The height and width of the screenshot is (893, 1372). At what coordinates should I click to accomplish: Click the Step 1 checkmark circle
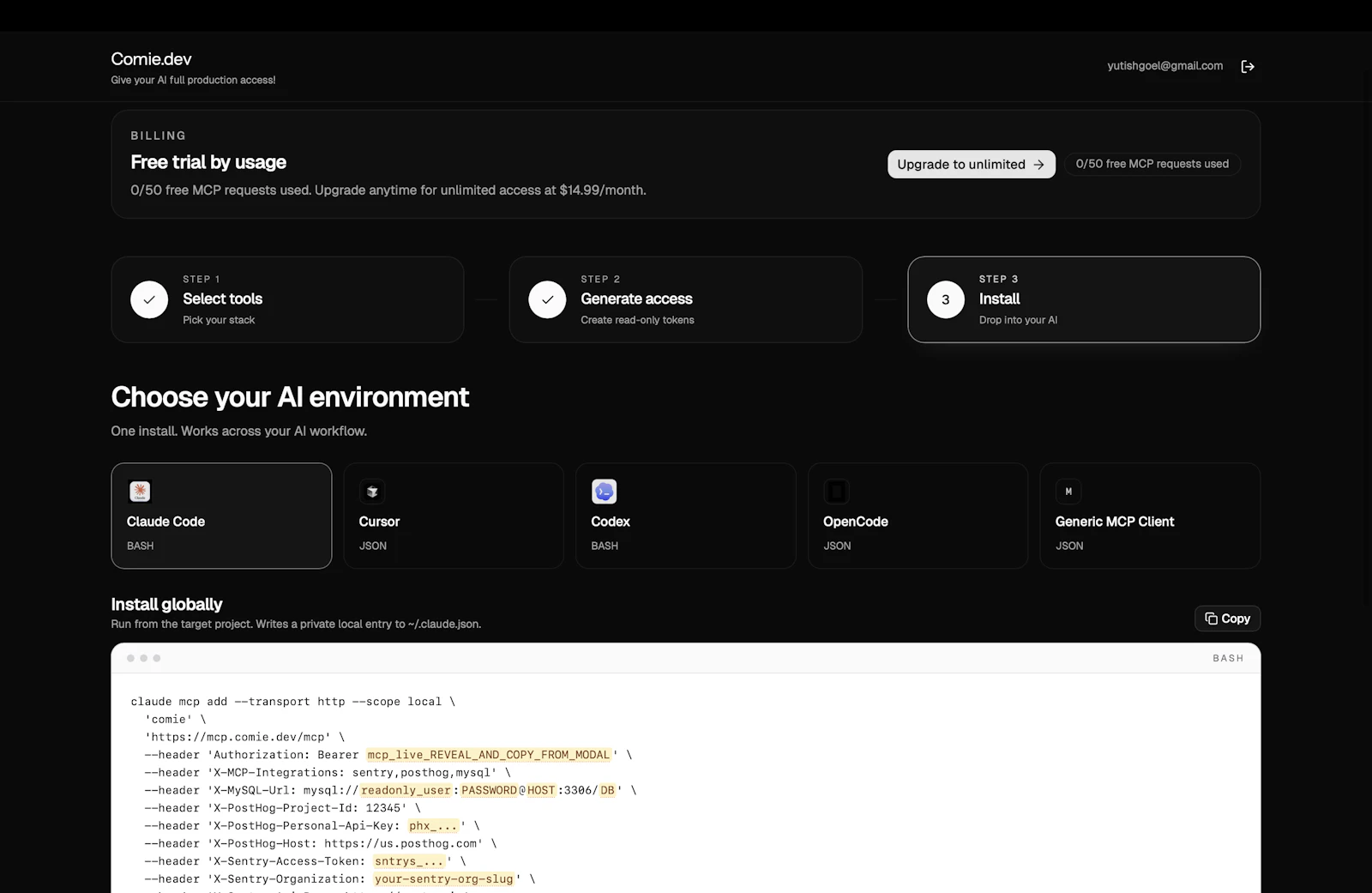[x=149, y=299]
